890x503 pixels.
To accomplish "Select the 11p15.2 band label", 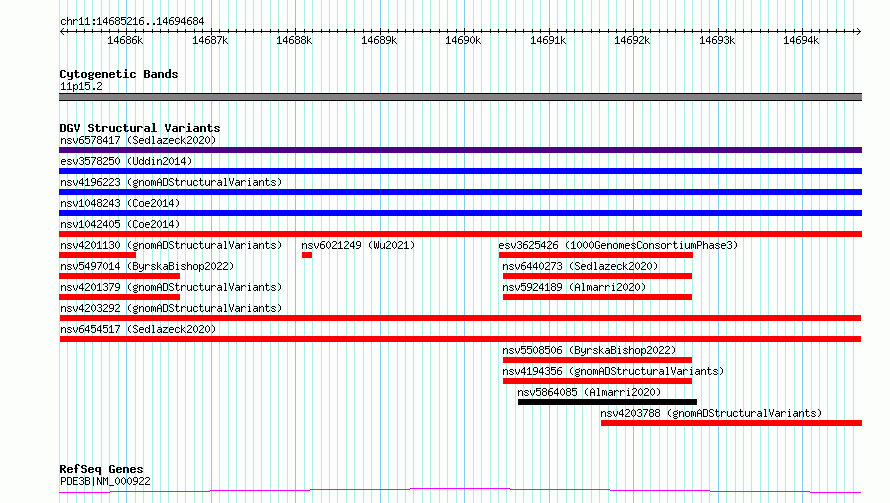I will point(81,86).
